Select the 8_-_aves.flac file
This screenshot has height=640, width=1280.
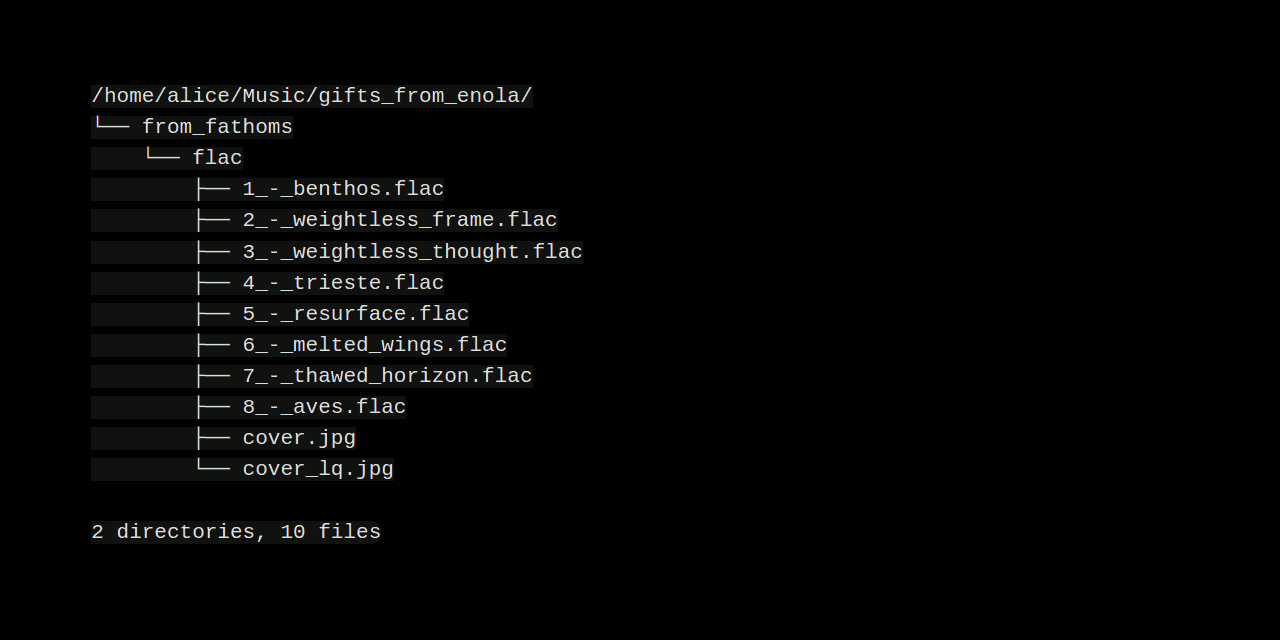pyautogui.click(x=324, y=407)
